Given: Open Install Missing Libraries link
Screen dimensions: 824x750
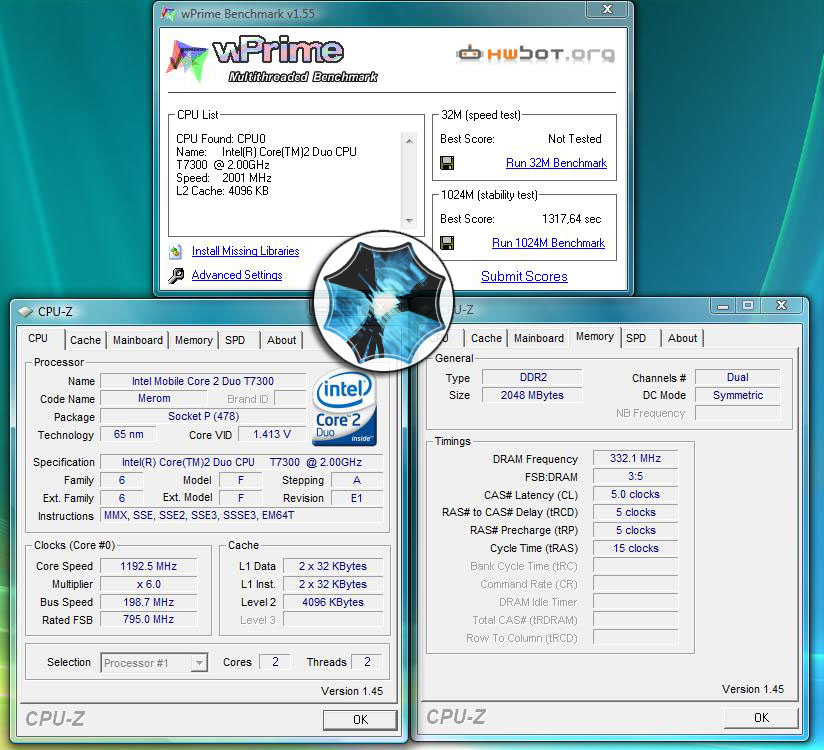Looking at the screenshot, I should click(x=245, y=251).
